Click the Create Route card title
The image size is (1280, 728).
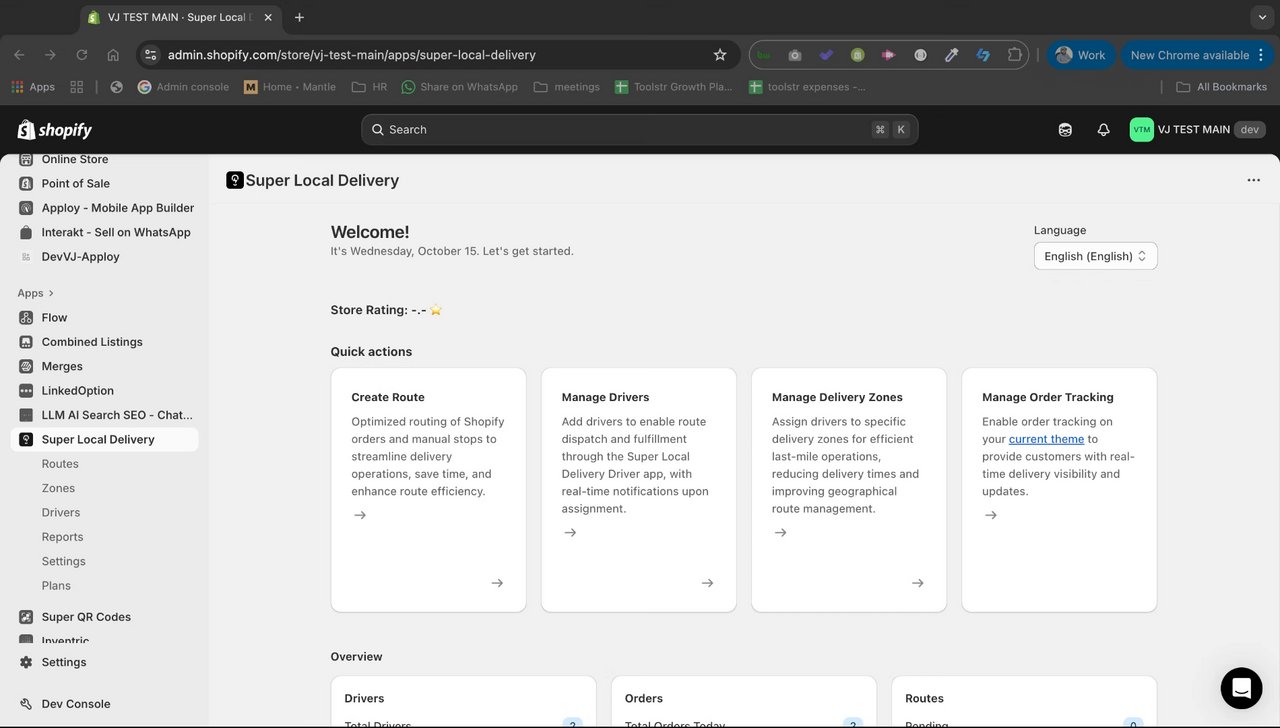(388, 397)
